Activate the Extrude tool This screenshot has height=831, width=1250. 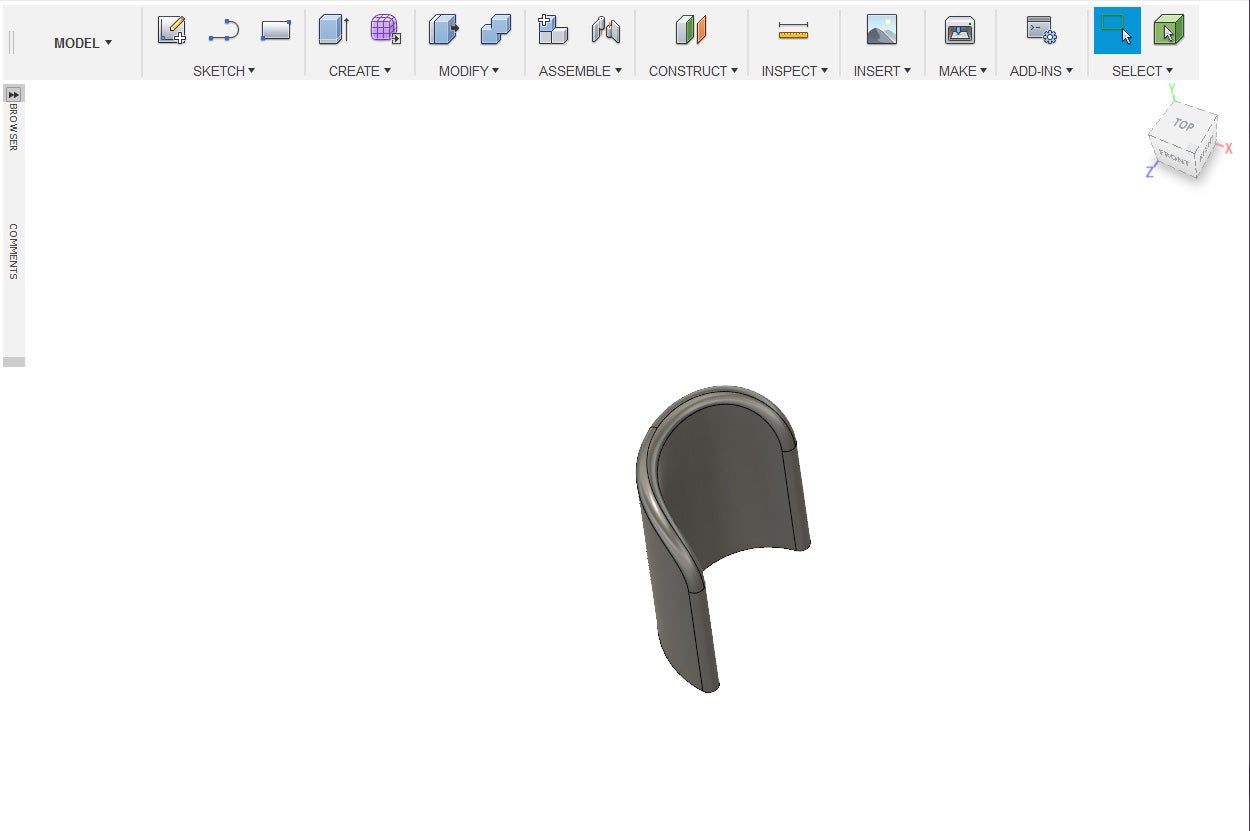tap(334, 30)
